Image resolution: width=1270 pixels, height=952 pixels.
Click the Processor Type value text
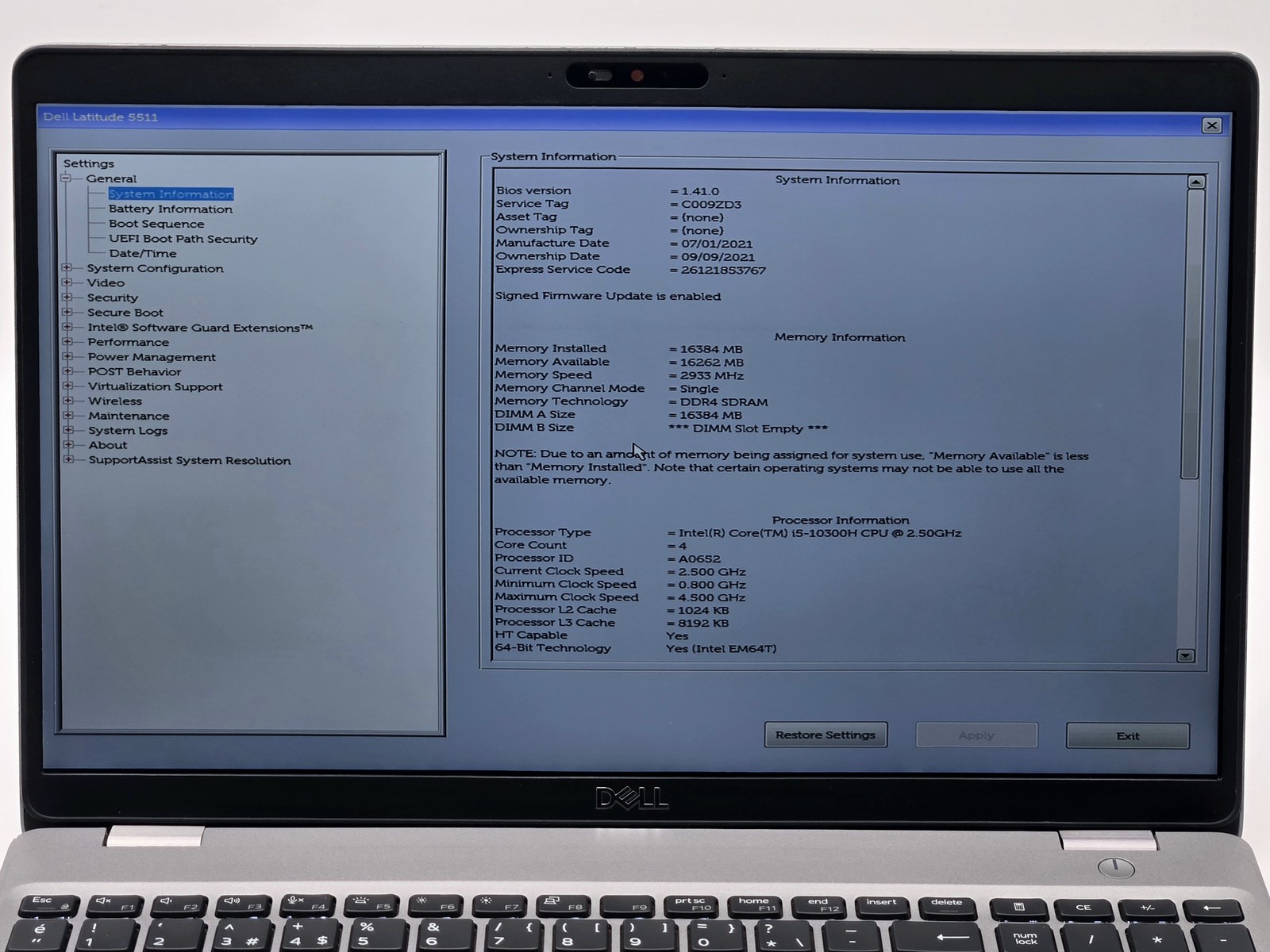820,533
